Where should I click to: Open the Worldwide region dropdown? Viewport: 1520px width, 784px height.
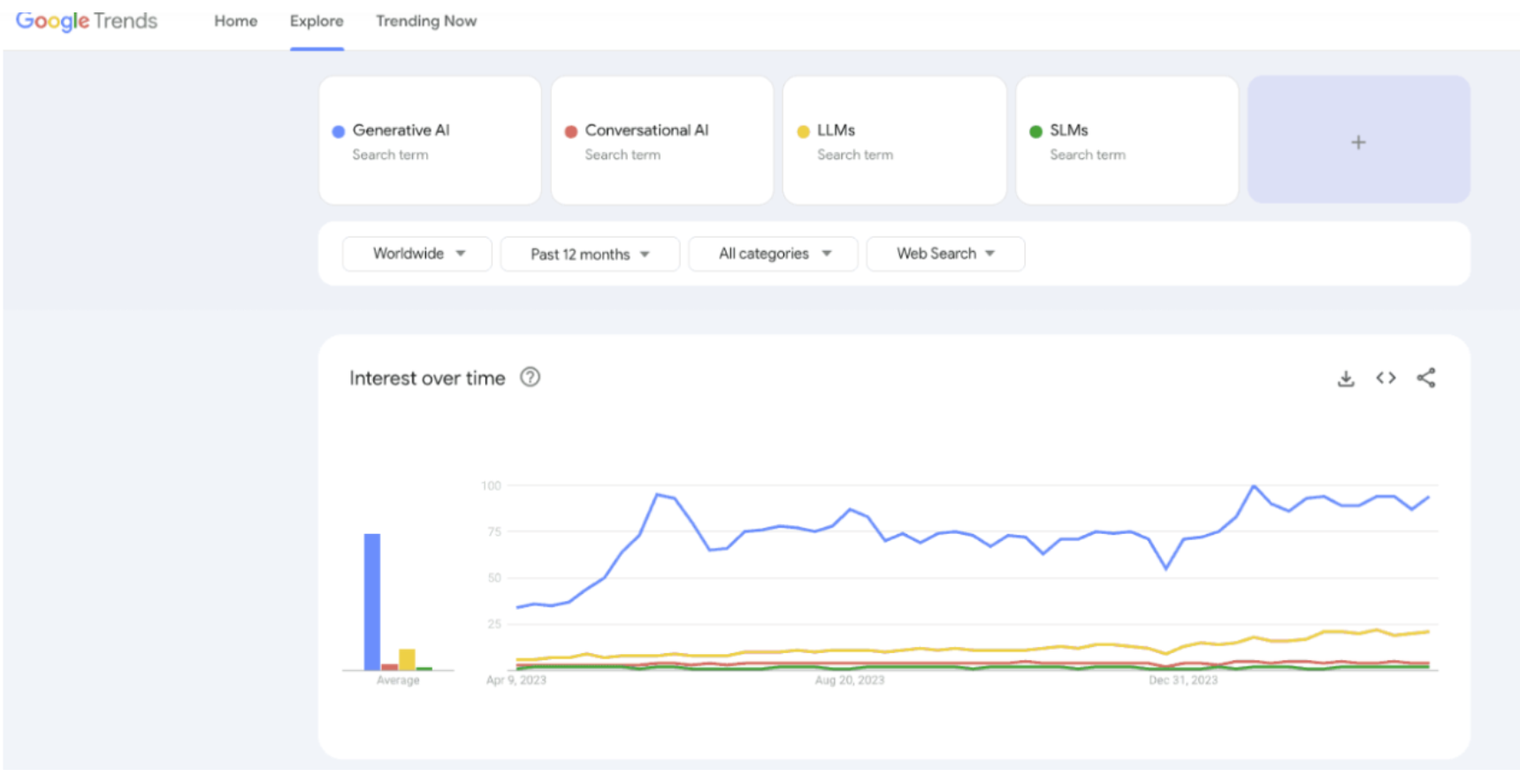point(417,254)
